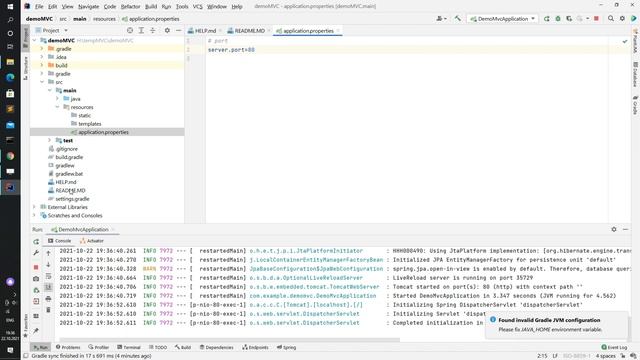Expand all in Project panel
Image resolution: width=640 pixels, height=360 pixels.
click(x=141, y=30)
